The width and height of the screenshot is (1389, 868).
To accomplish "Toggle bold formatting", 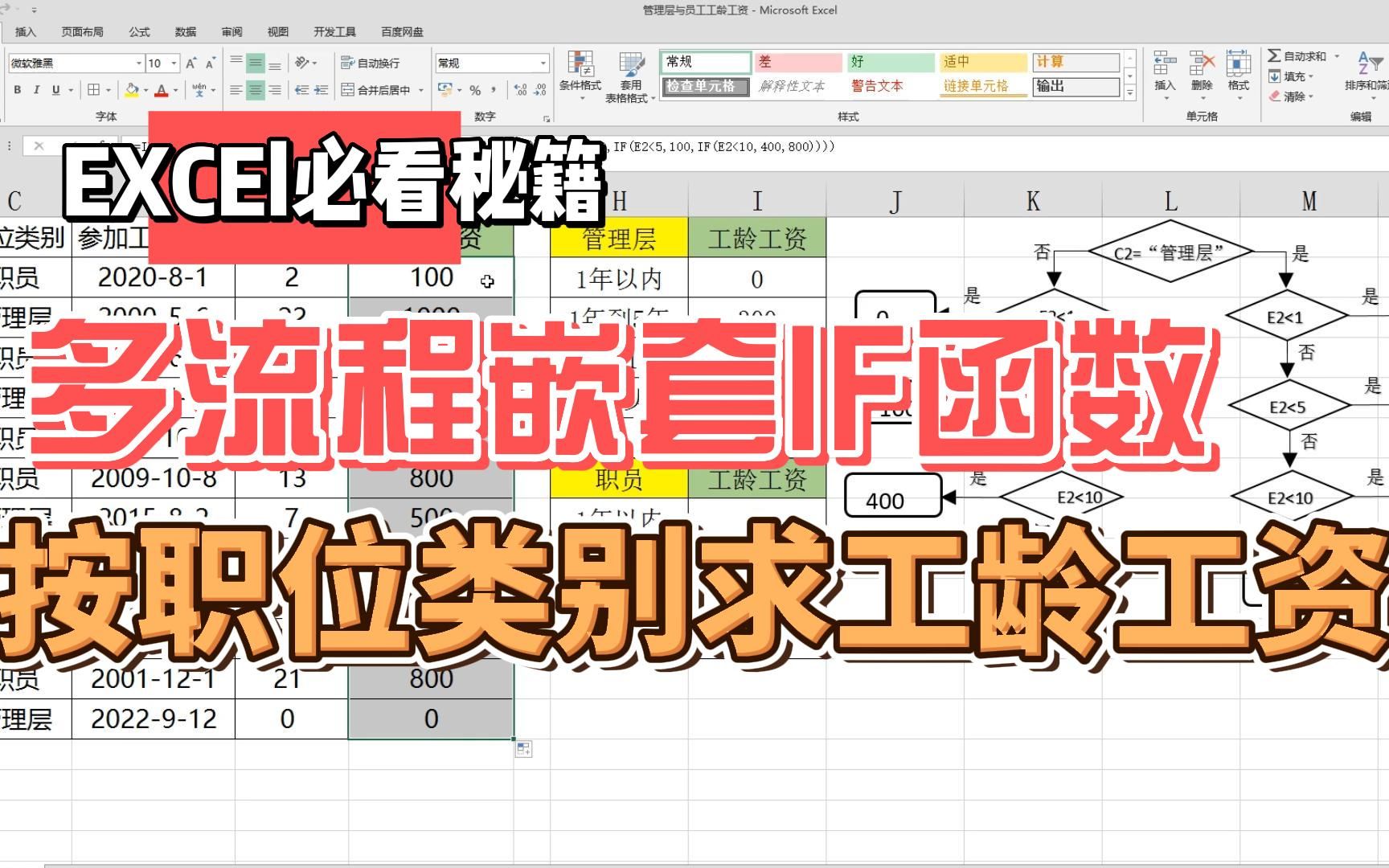I will click(x=16, y=90).
